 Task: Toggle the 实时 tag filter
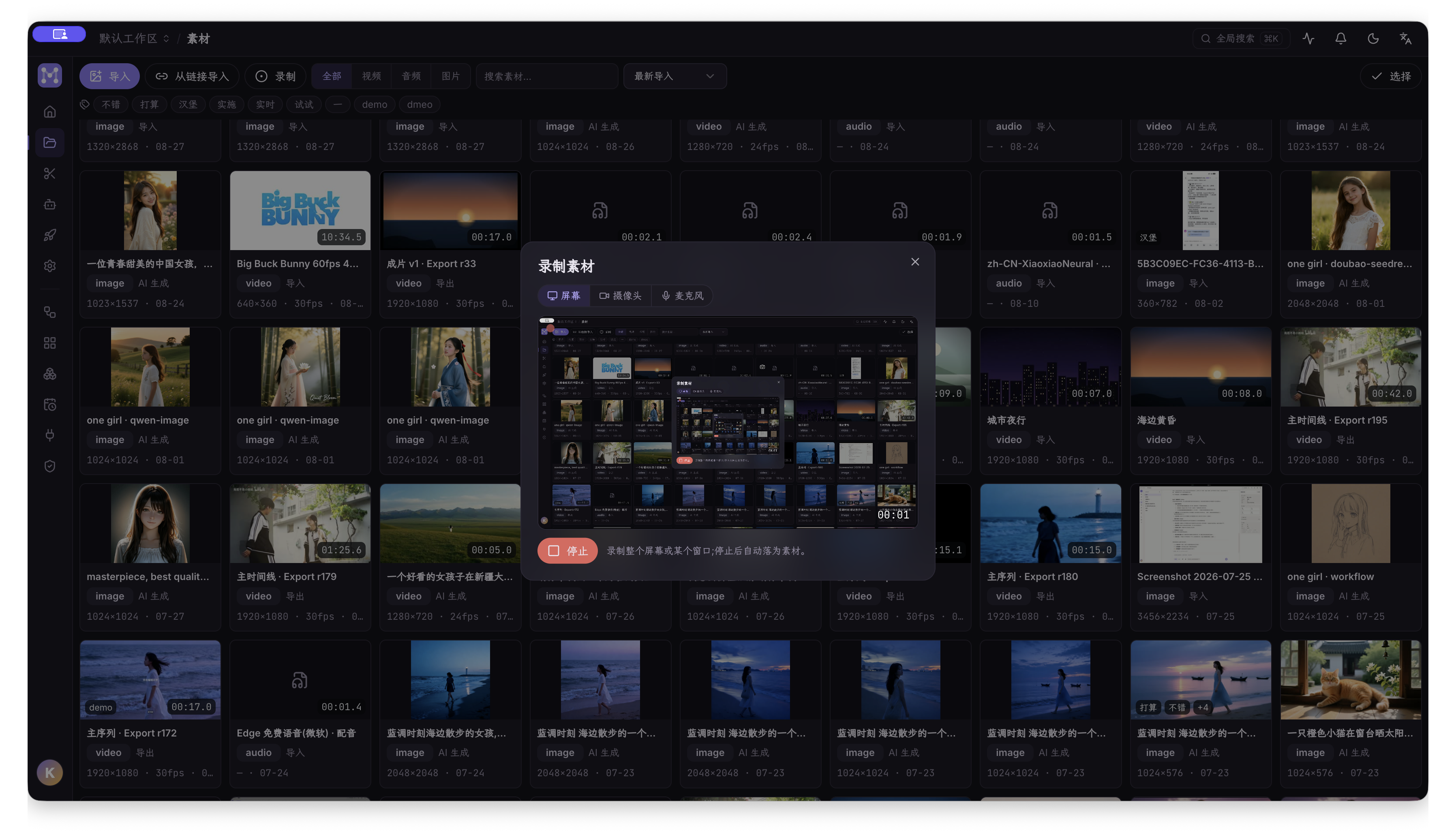(x=265, y=105)
